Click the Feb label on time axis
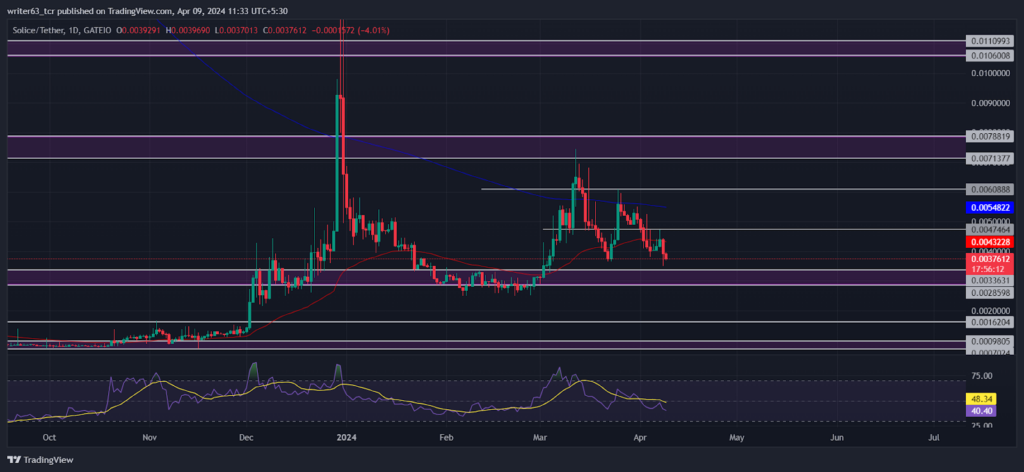1024x472 pixels. click(445, 437)
